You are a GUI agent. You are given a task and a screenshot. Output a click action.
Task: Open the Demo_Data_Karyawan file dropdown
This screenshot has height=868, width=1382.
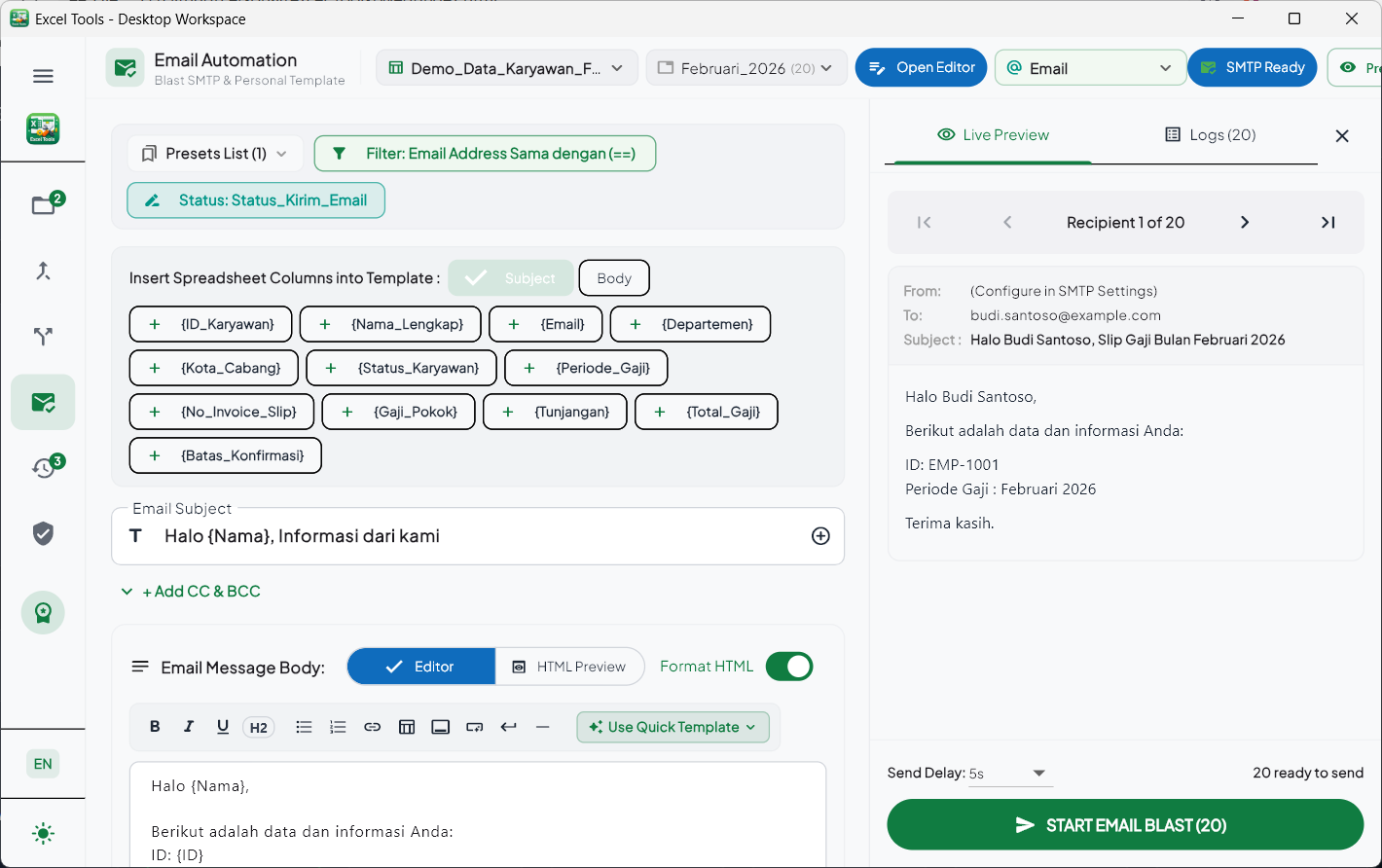507,68
